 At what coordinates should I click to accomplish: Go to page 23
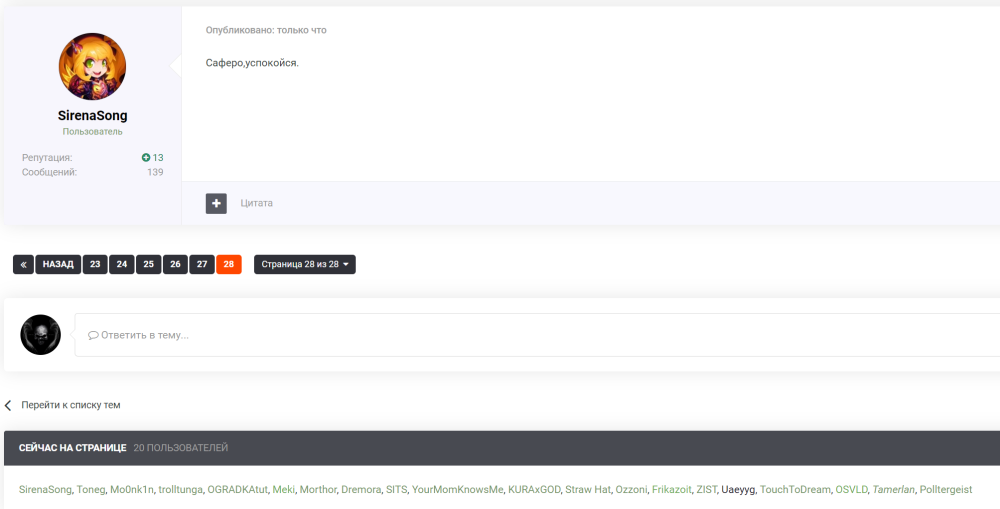[x=95, y=265]
